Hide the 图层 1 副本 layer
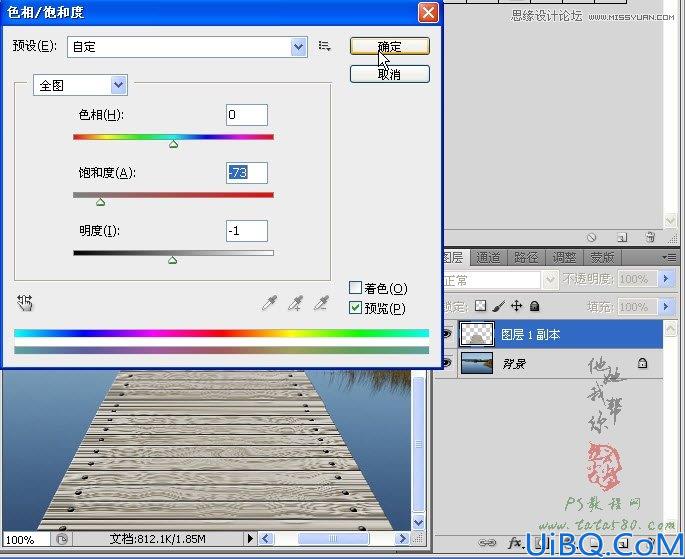 pyautogui.click(x=447, y=335)
